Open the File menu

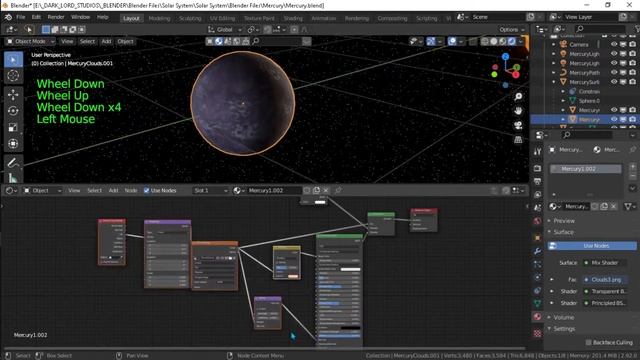(x=20, y=17)
